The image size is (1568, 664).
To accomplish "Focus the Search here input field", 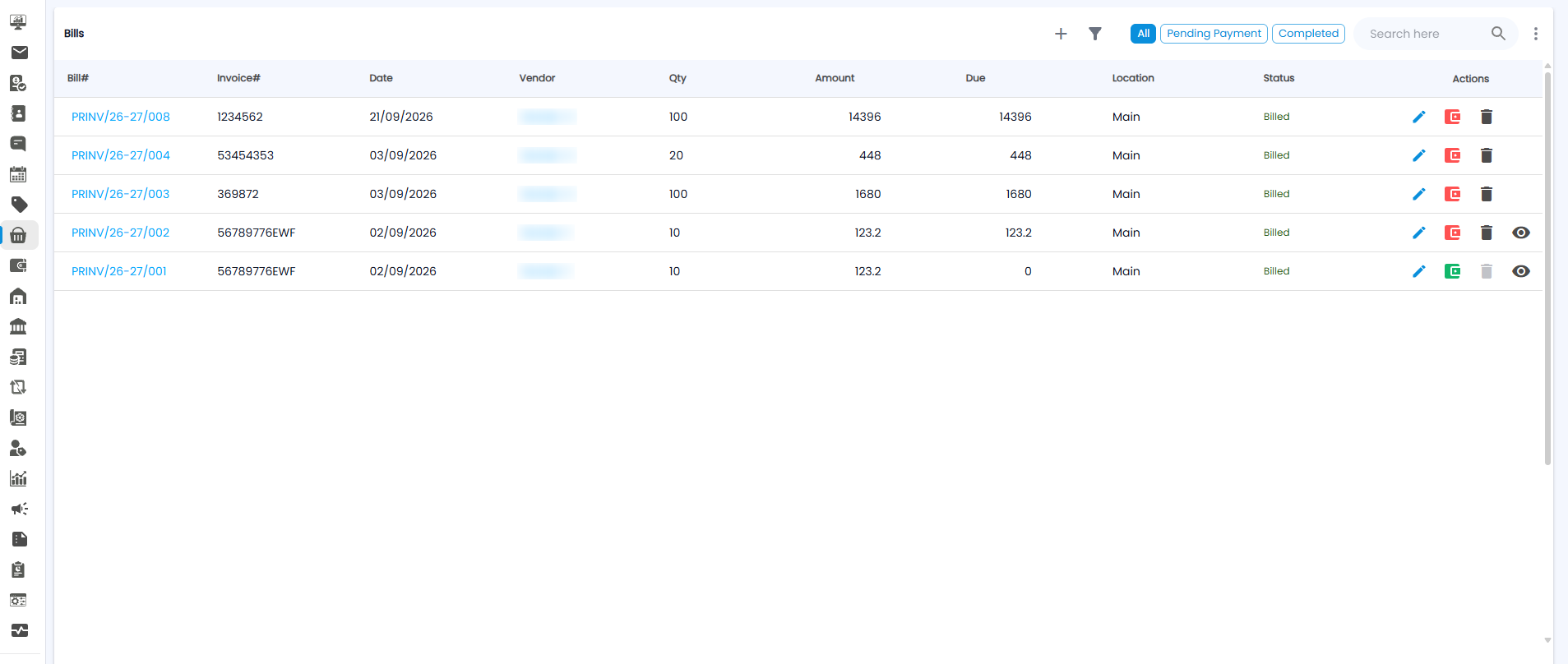I will 1427,34.
